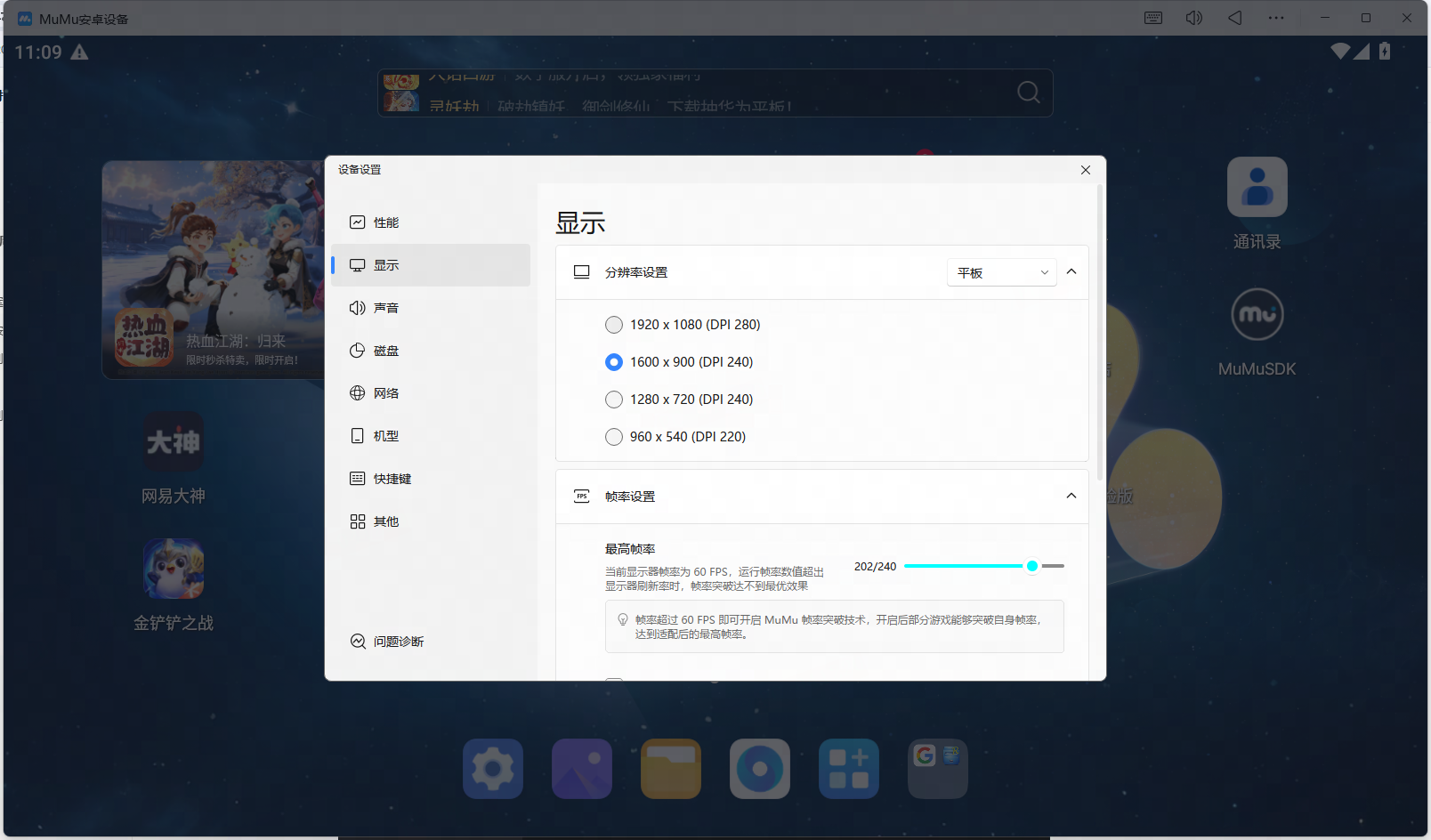The image size is (1431, 840).
Task: Switch to the 性能 settings tab
Action: [x=386, y=222]
